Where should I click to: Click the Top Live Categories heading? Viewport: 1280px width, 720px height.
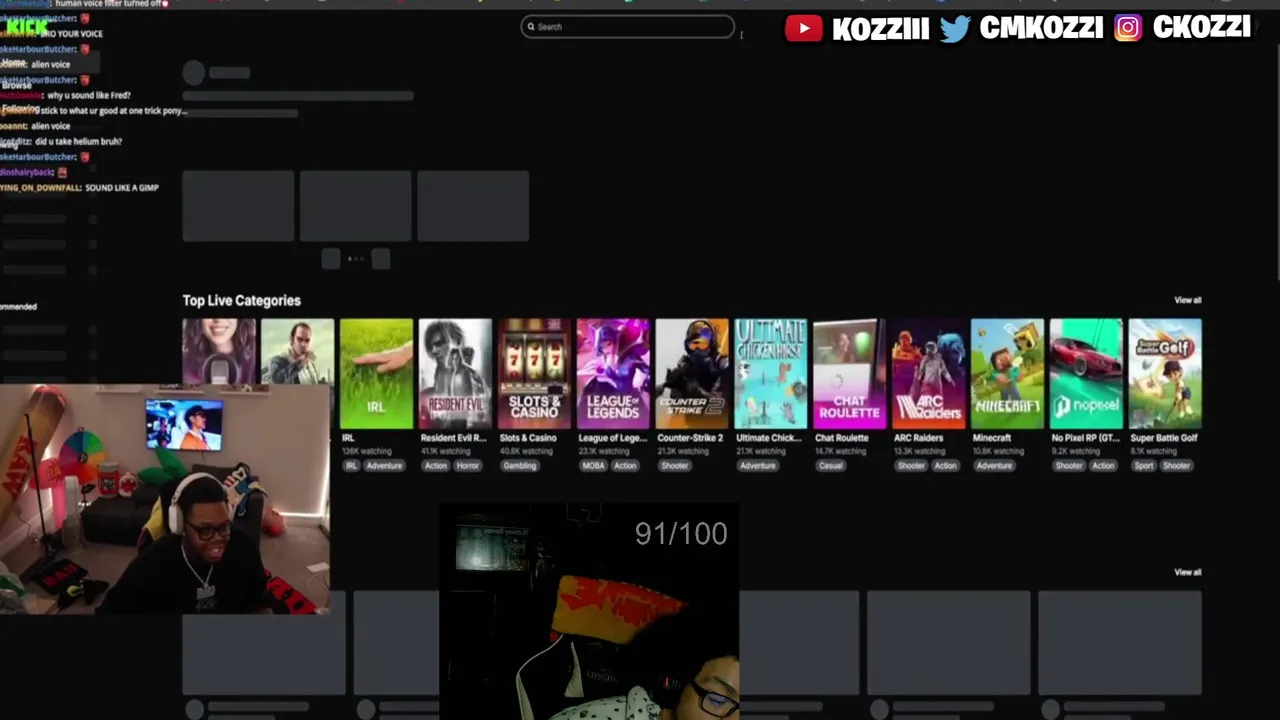[241, 300]
